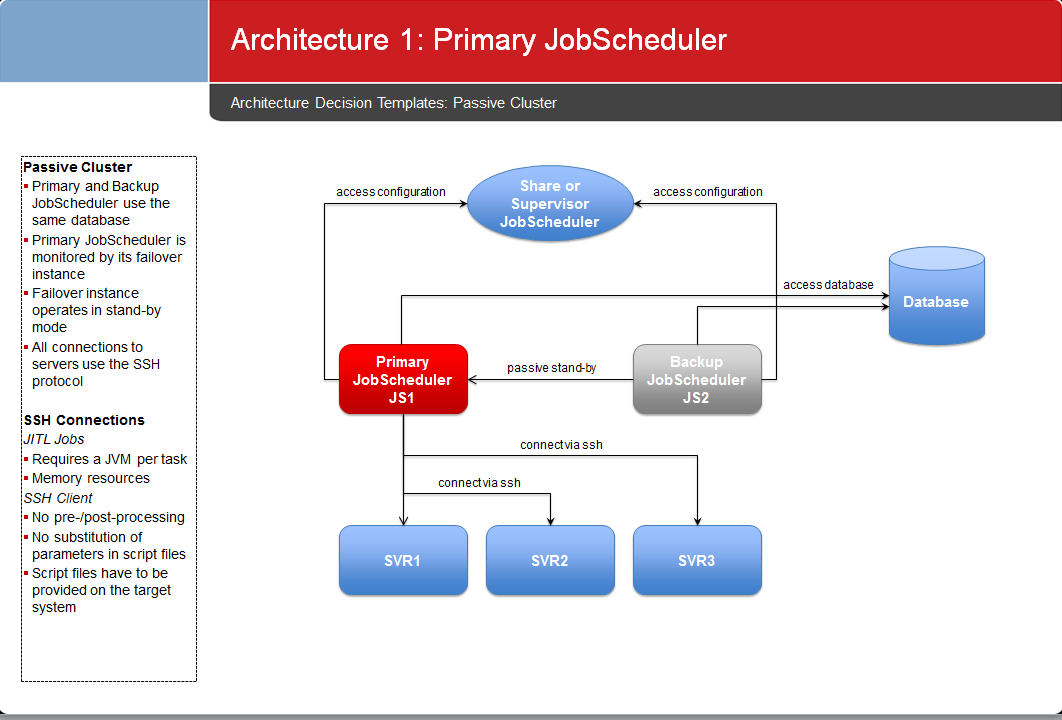Click the connect via ssh label near SVR2
The image size is (1062, 720).
pyautogui.click(x=479, y=482)
